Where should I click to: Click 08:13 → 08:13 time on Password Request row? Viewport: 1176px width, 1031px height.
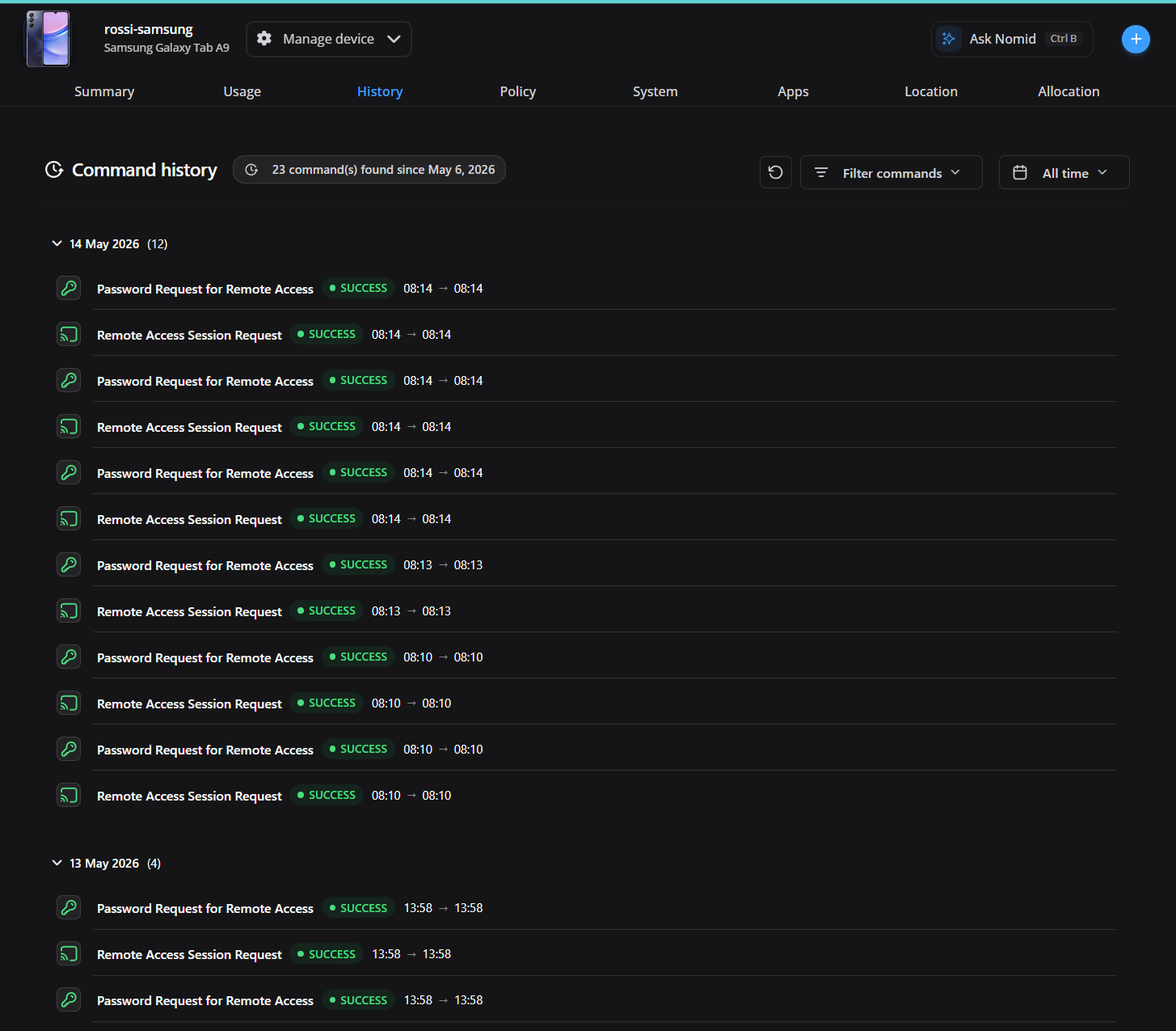click(x=443, y=564)
